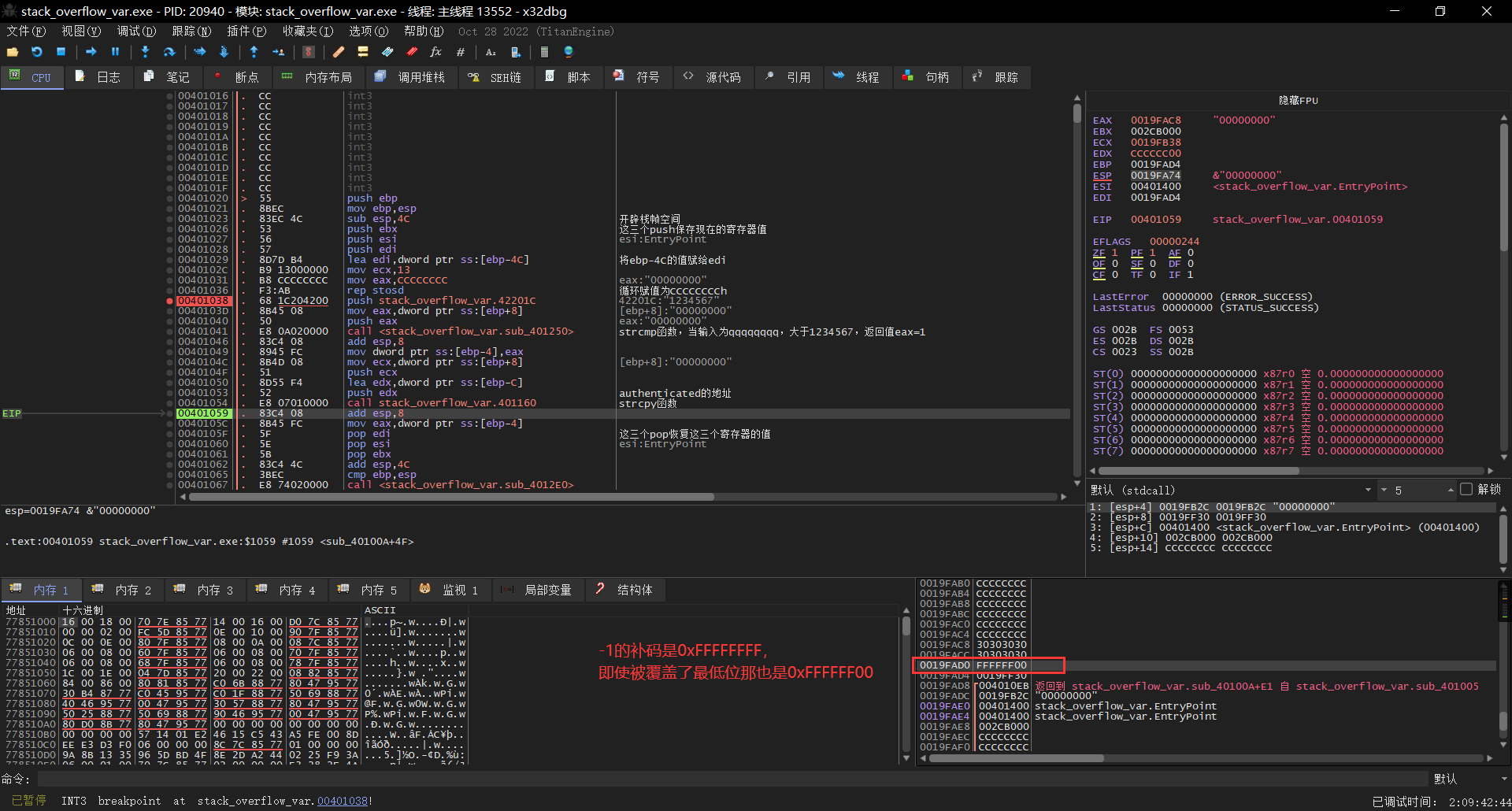Click 隐藏FPU in the registers panel

click(x=1298, y=101)
